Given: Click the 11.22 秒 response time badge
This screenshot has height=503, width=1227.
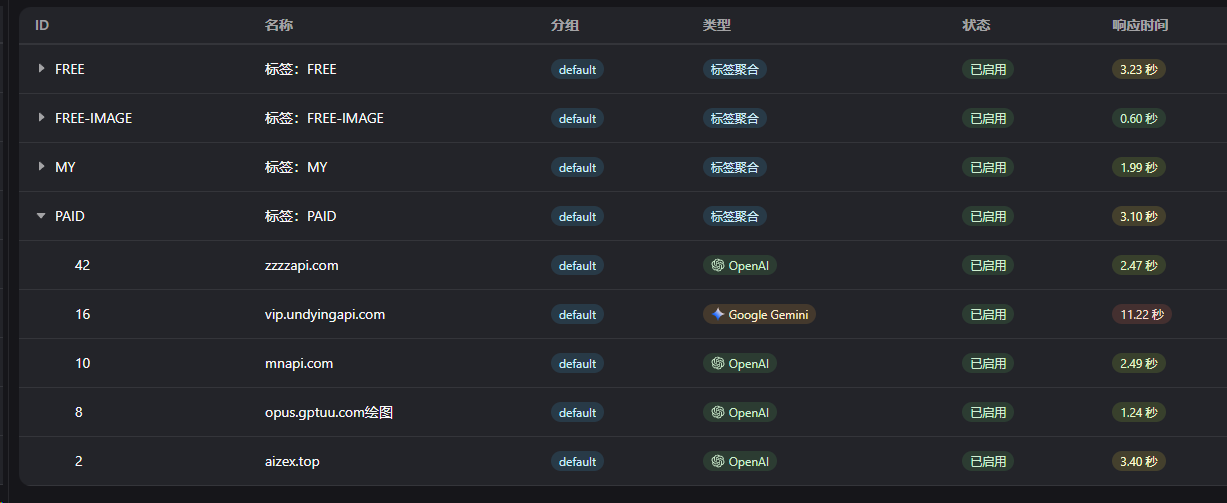Looking at the screenshot, I should 1141,315.
